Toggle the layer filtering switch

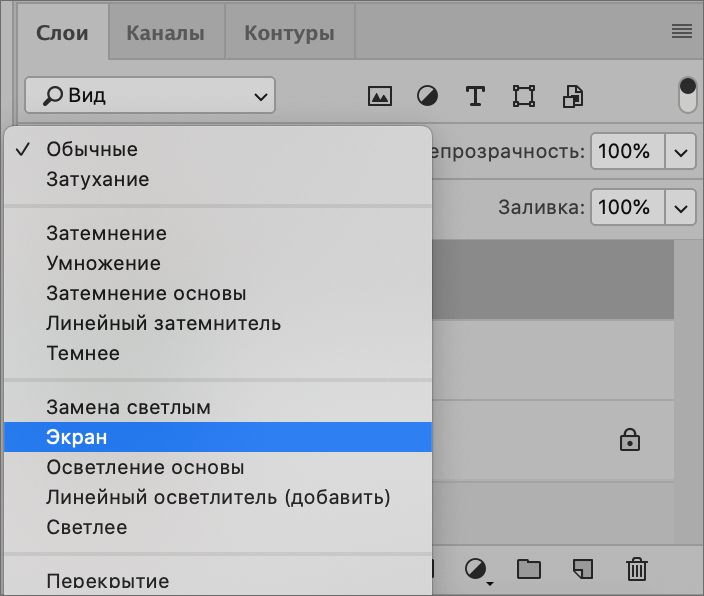click(x=687, y=95)
